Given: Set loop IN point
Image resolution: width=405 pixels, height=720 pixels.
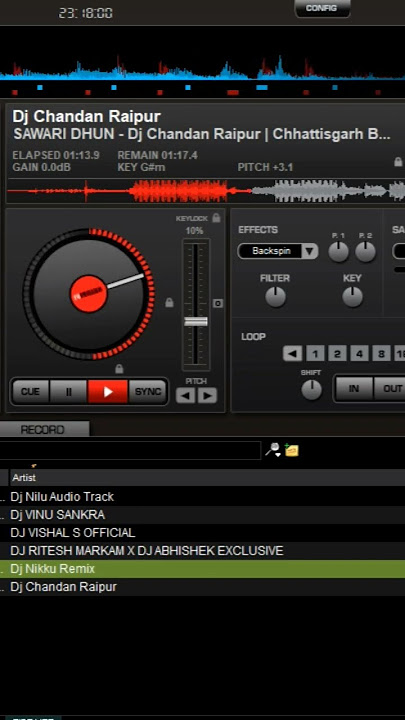Looking at the screenshot, I should tap(354, 388).
